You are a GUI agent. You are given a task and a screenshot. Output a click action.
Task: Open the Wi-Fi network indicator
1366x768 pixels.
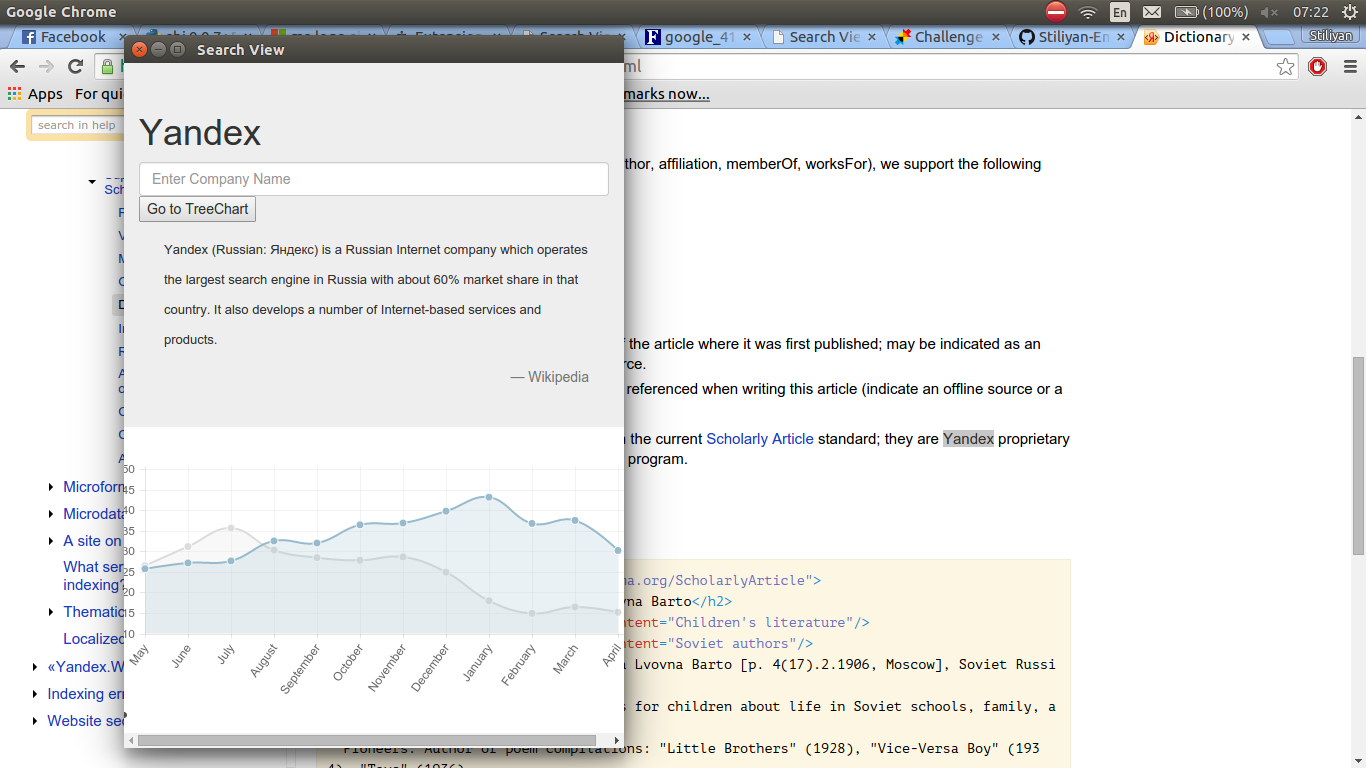click(1088, 12)
